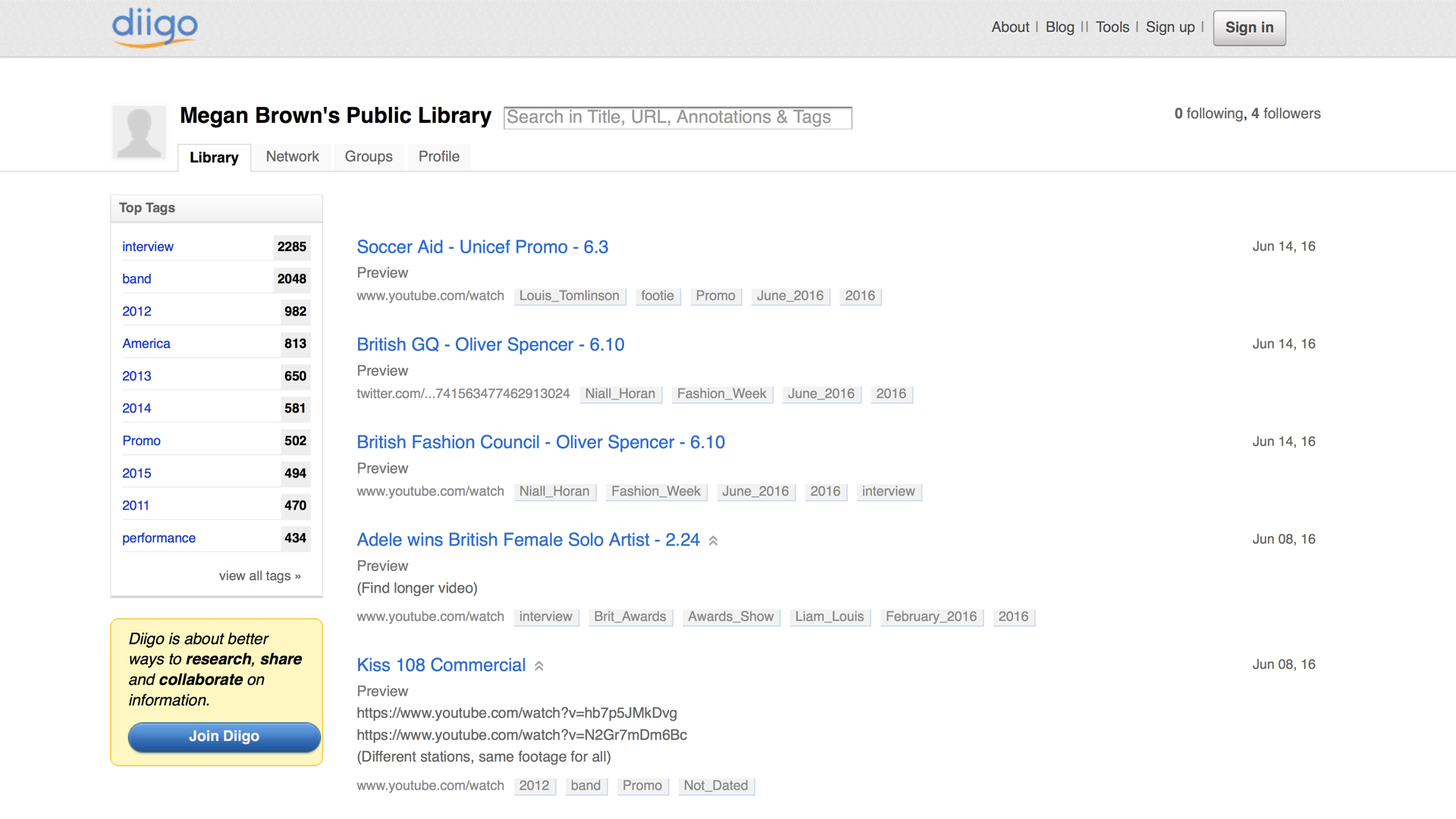Click the Join Diigo button
The height and width of the screenshot is (819, 1456).
[x=224, y=736]
